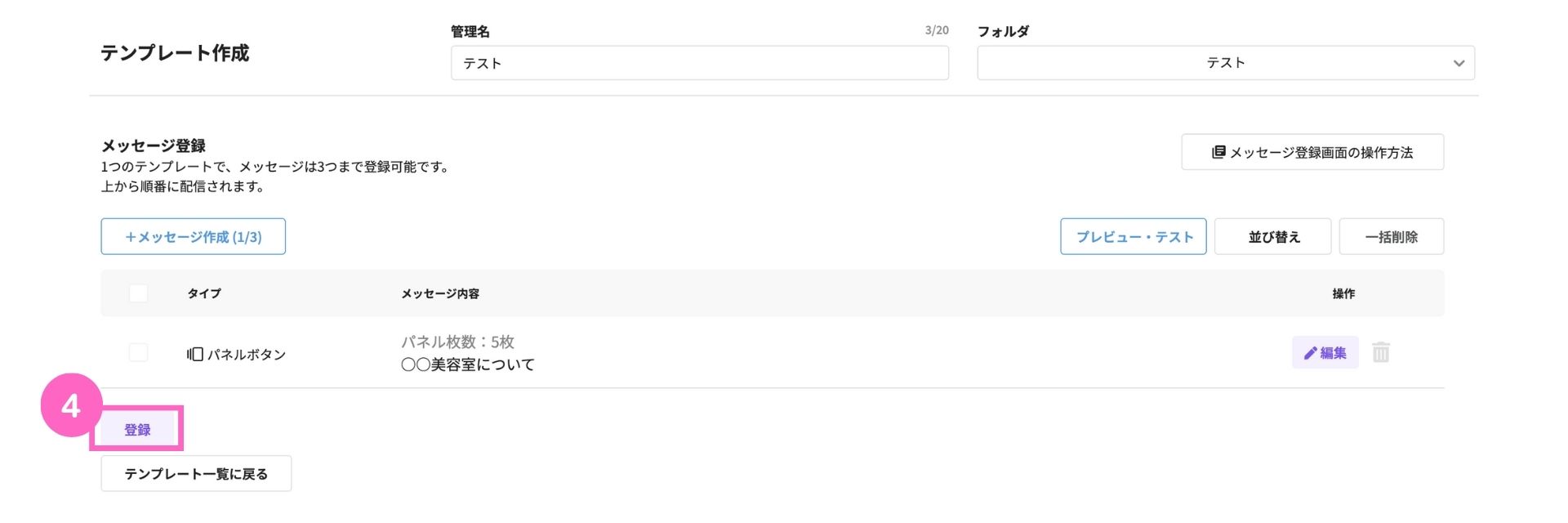Screen dimensions: 1568x523
Task: Click the メッセージ内容 column header
Action: click(x=440, y=293)
